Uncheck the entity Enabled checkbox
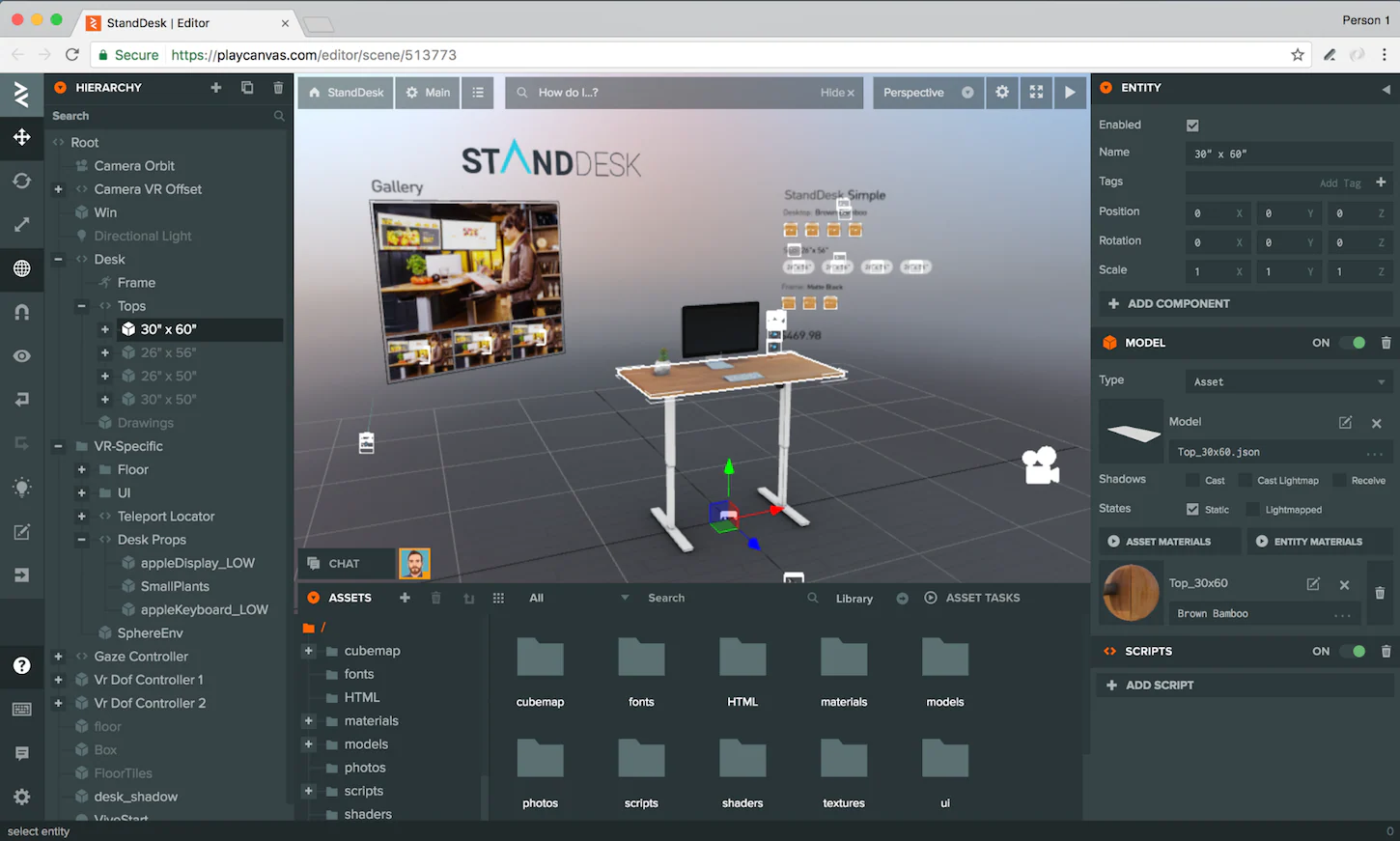The image size is (1400, 841). 1192,124
